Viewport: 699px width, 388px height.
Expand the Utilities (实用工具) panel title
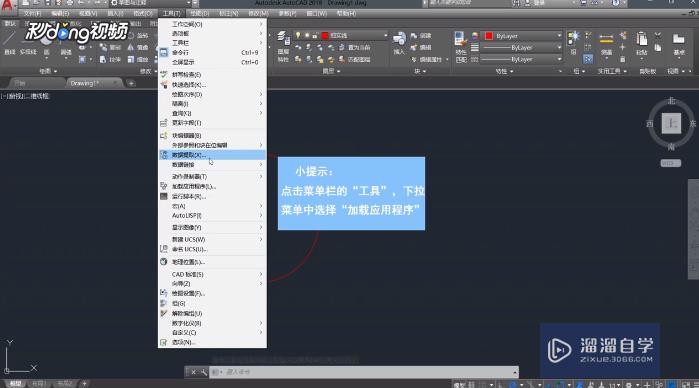pyautogui.click(x=612, y=71)
